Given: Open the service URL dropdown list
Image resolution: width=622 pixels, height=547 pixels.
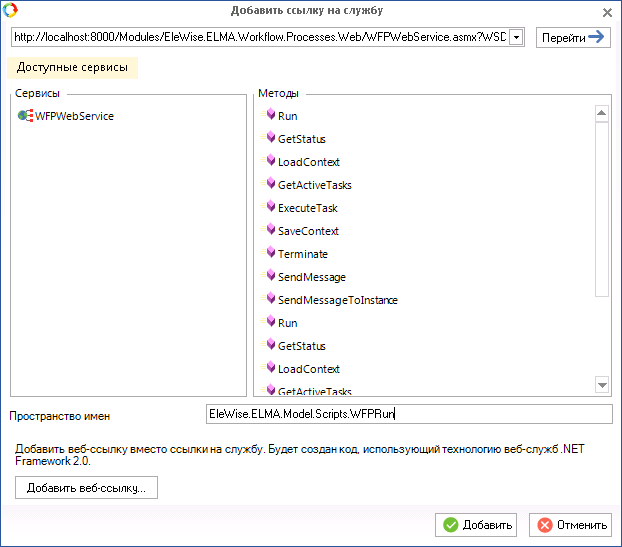Looking at the screenshot, I should coord(516,37).
